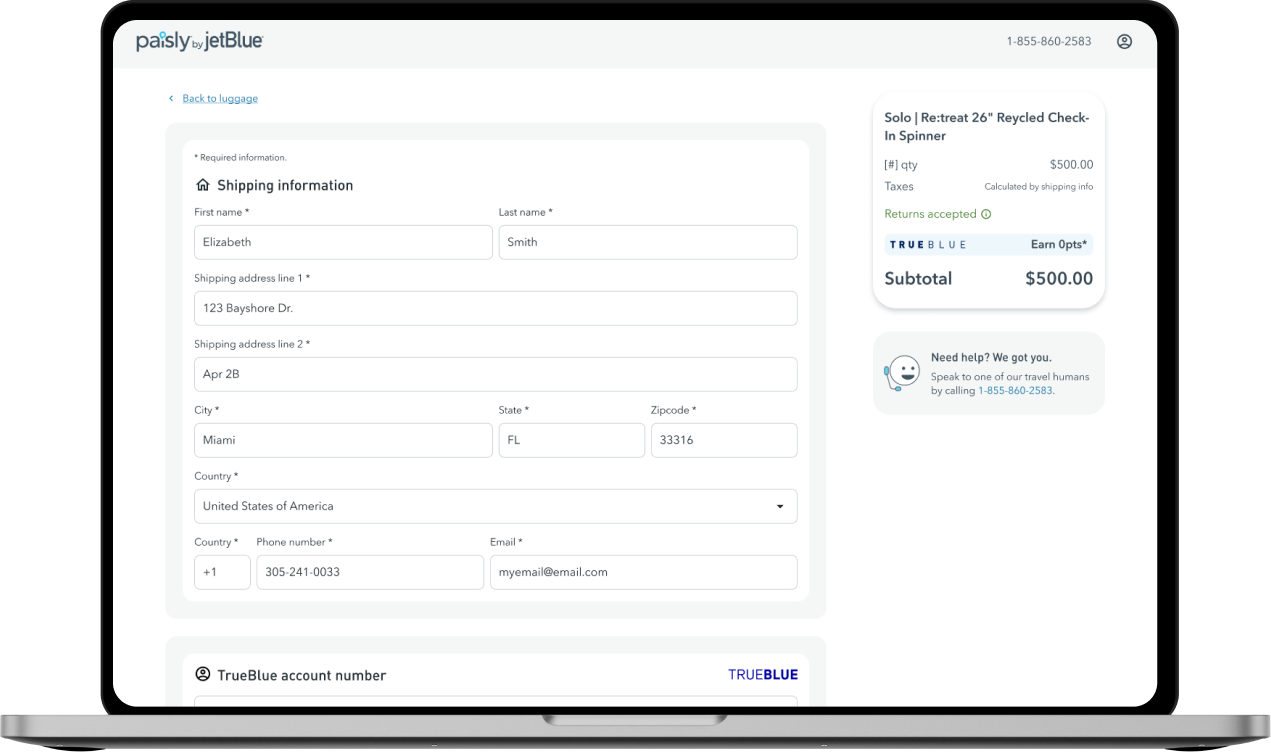Click the City field with Miami

point(343,440)
